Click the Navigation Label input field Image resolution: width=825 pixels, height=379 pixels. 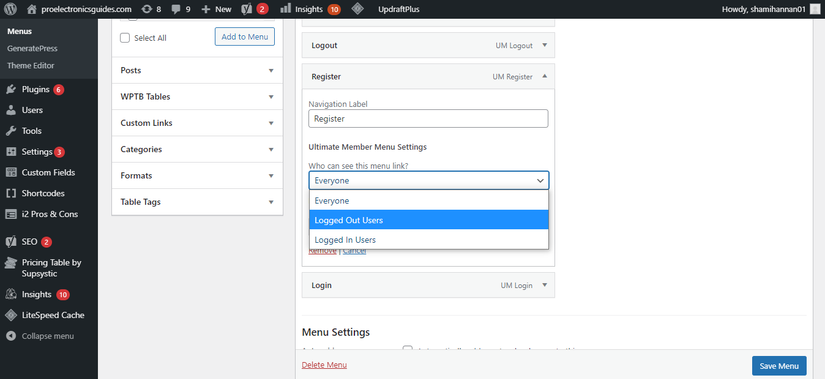[x=428, y=118]
